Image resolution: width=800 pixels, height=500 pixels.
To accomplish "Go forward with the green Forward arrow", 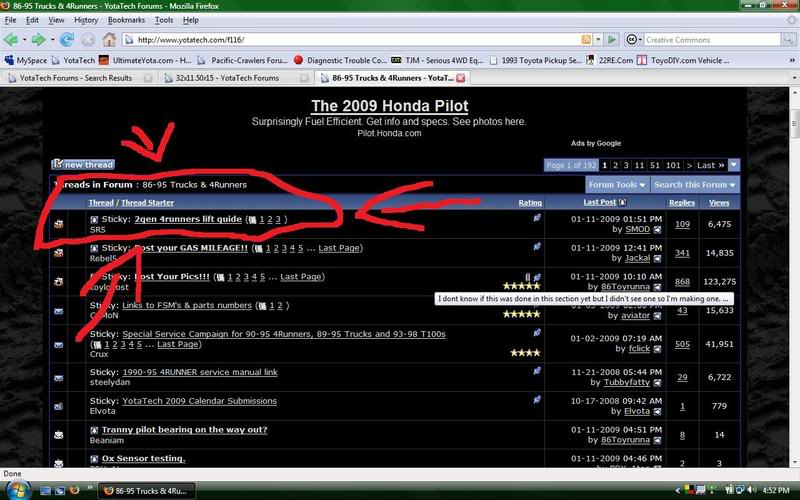I will pos(38,39).
